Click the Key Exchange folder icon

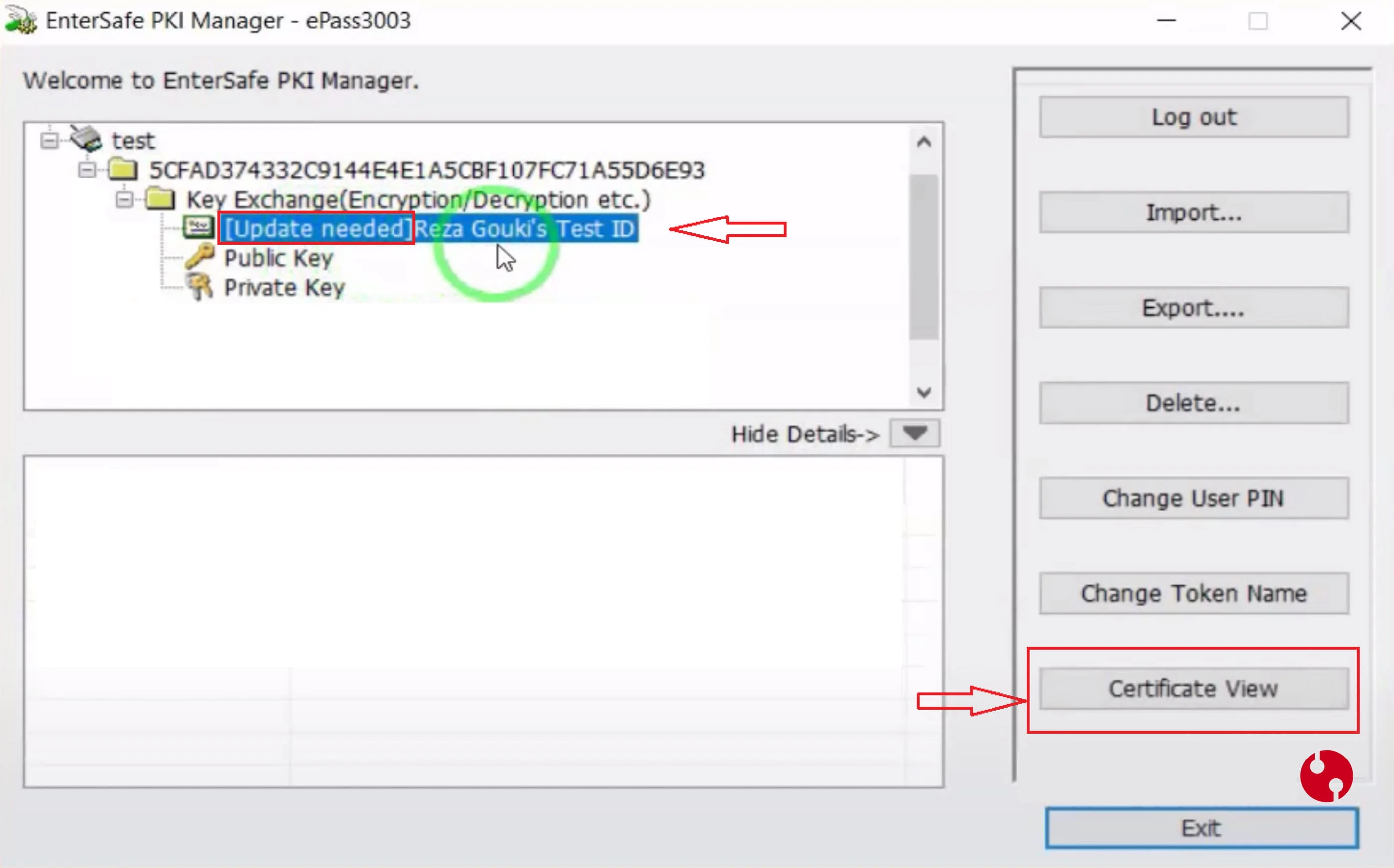point(160,199)
